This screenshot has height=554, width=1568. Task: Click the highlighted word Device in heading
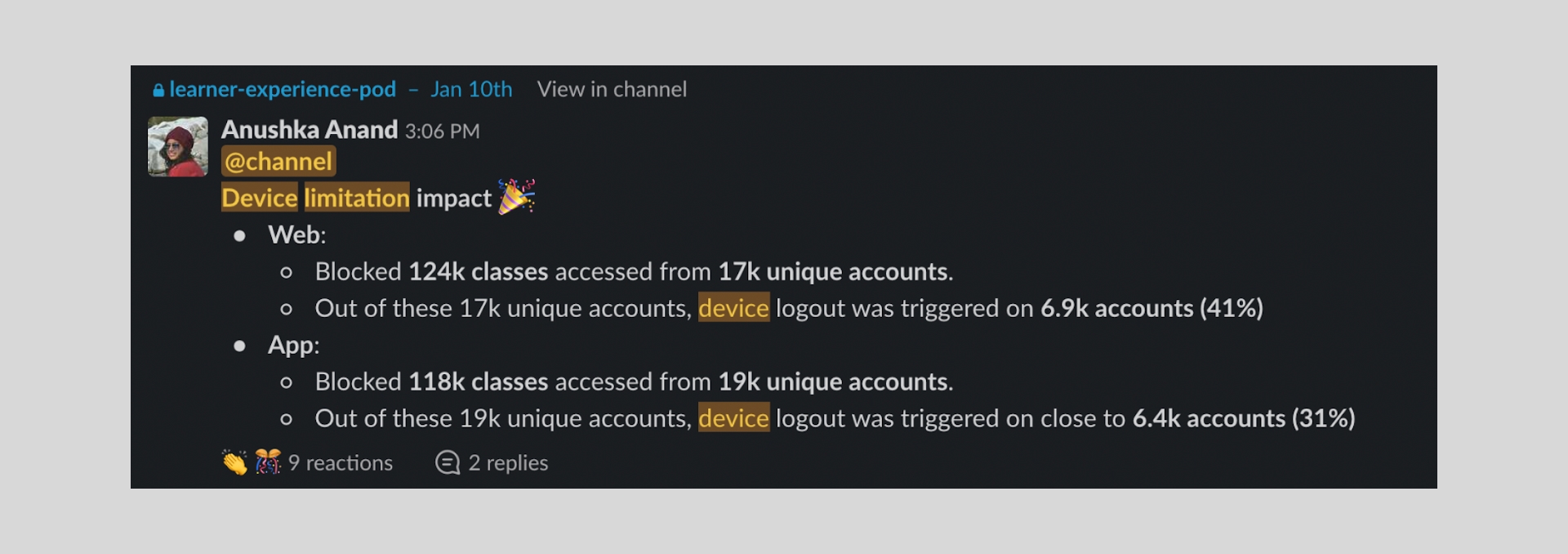260,198
